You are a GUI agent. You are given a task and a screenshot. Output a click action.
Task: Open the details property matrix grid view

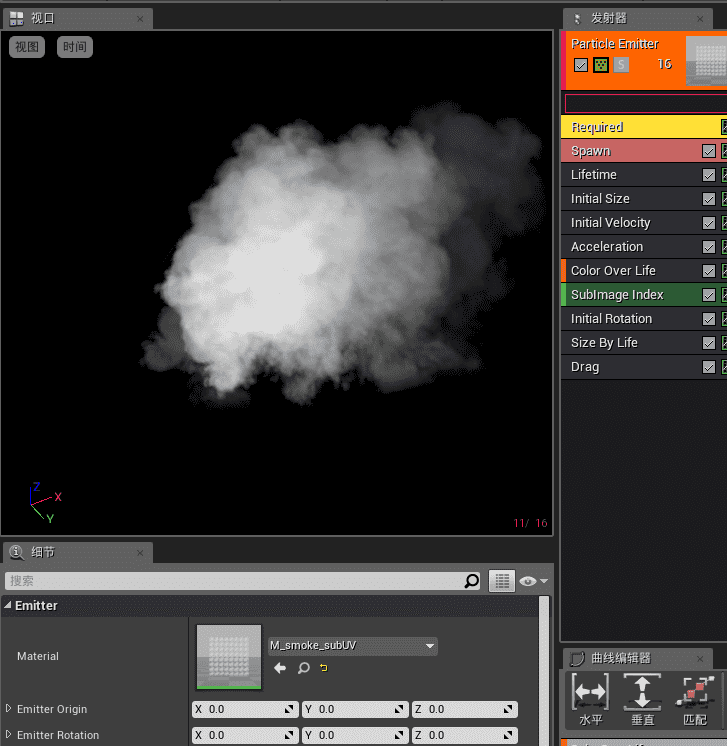(x=501, y=581)
